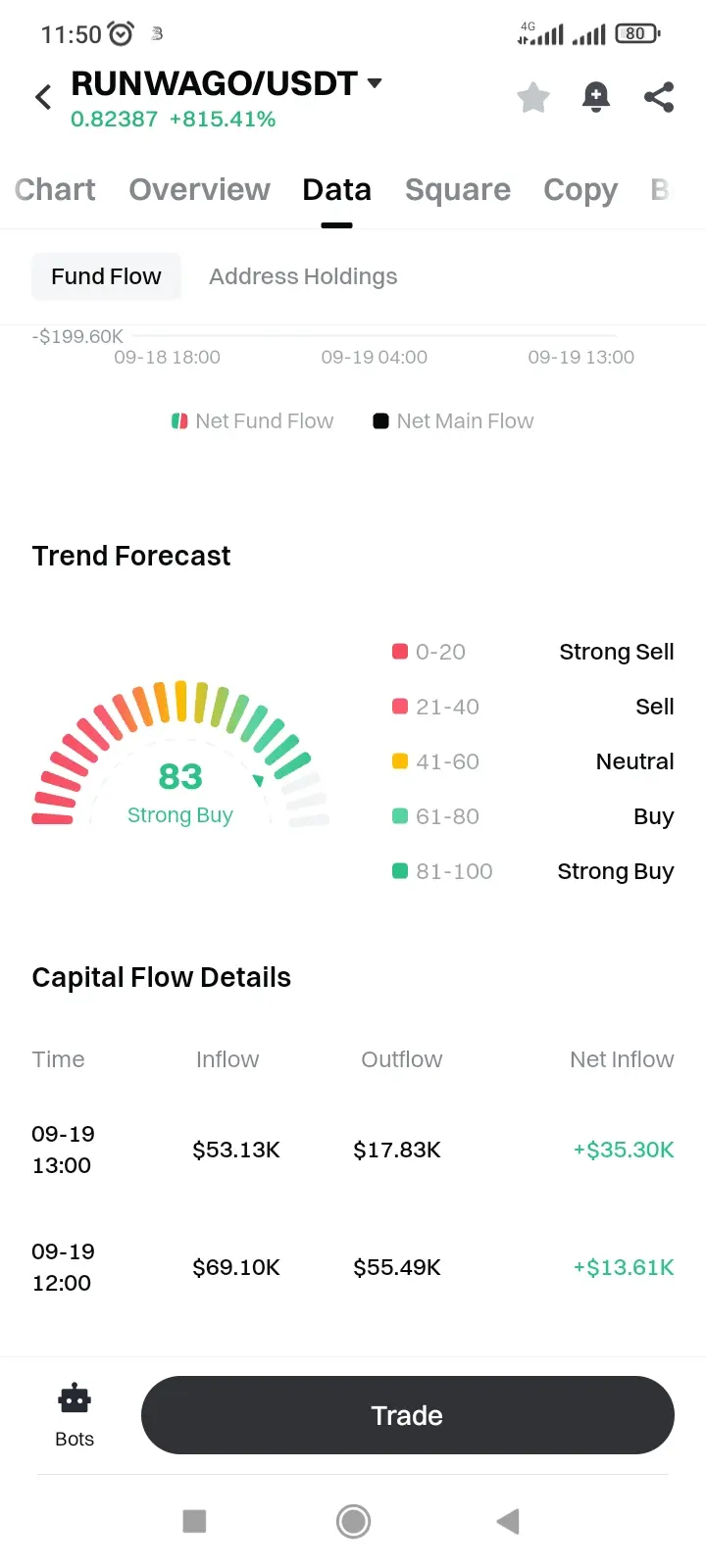Tap Android back triangle button

tap(508, 1521)
